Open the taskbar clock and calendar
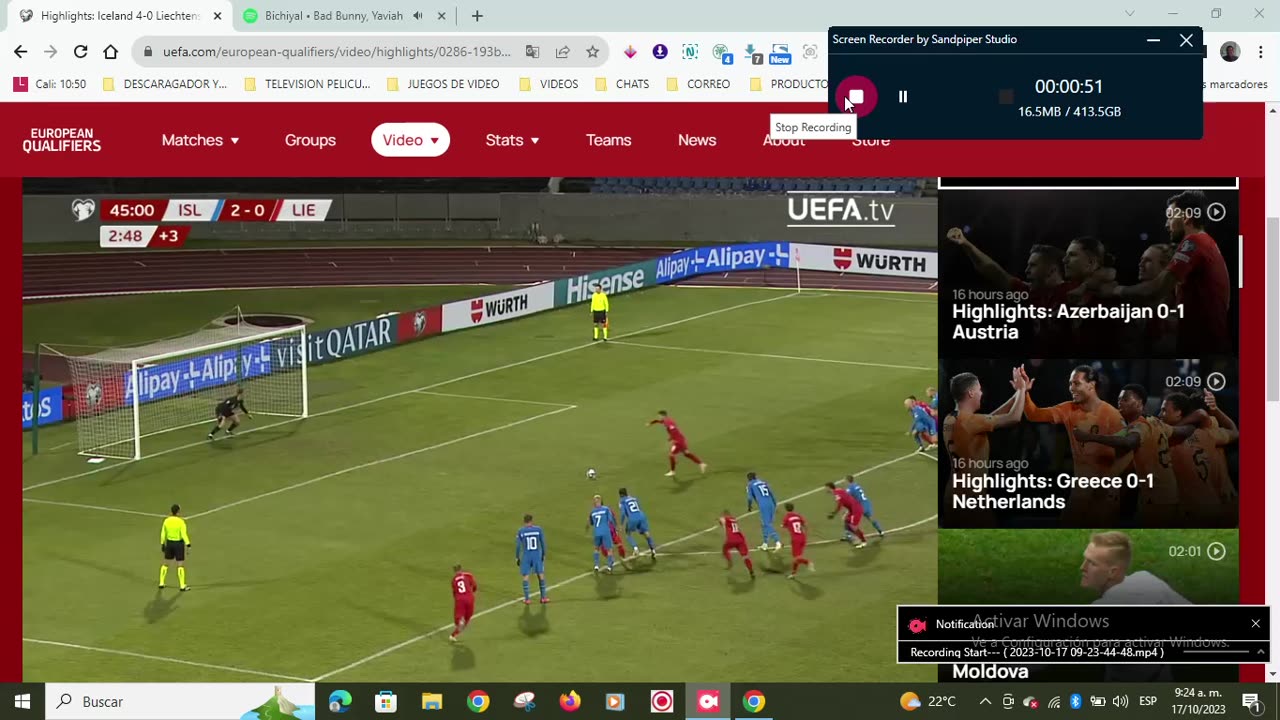This screenshot has width=1280, height=720. 1198,701
